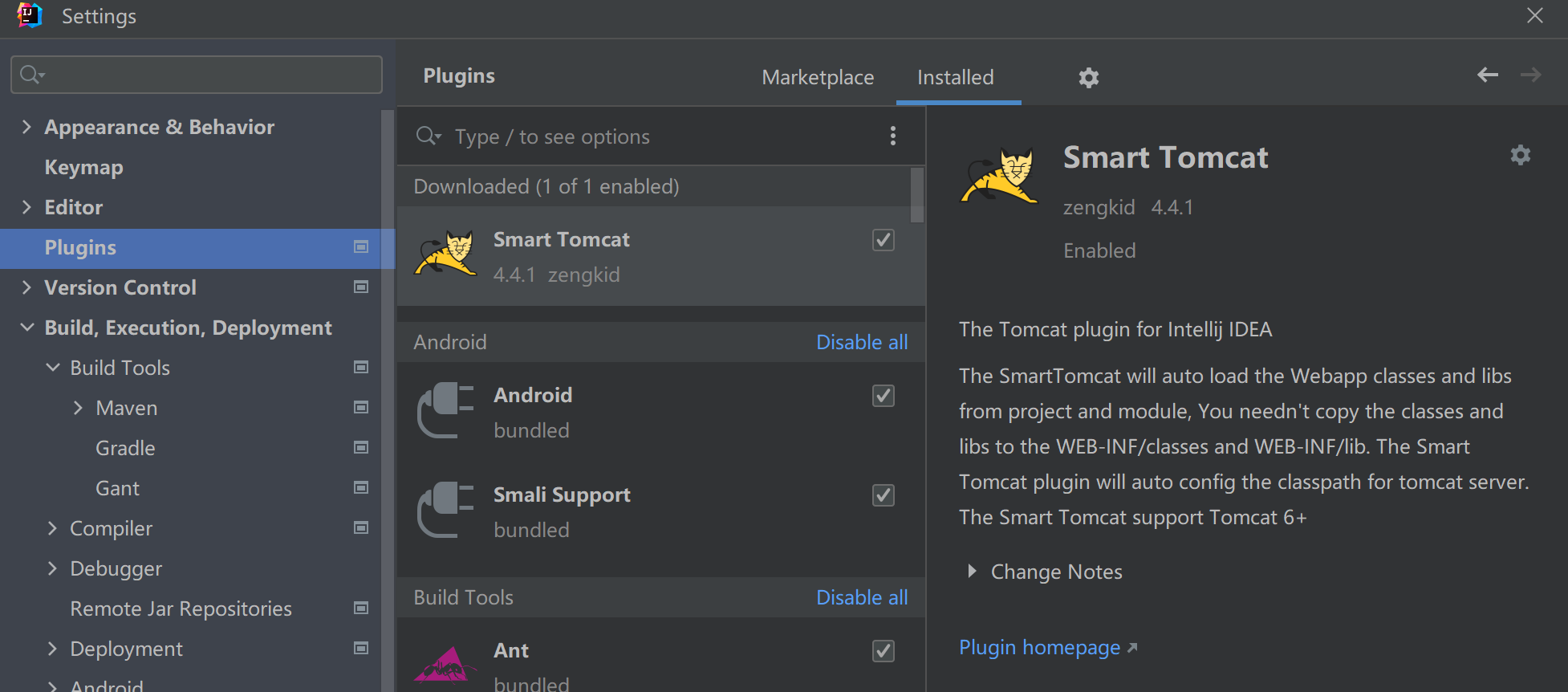The width and height of the screenshot is (1568, 692).
Task: Toggle the Ant plugin checkbox
Action: click(883, 651)
